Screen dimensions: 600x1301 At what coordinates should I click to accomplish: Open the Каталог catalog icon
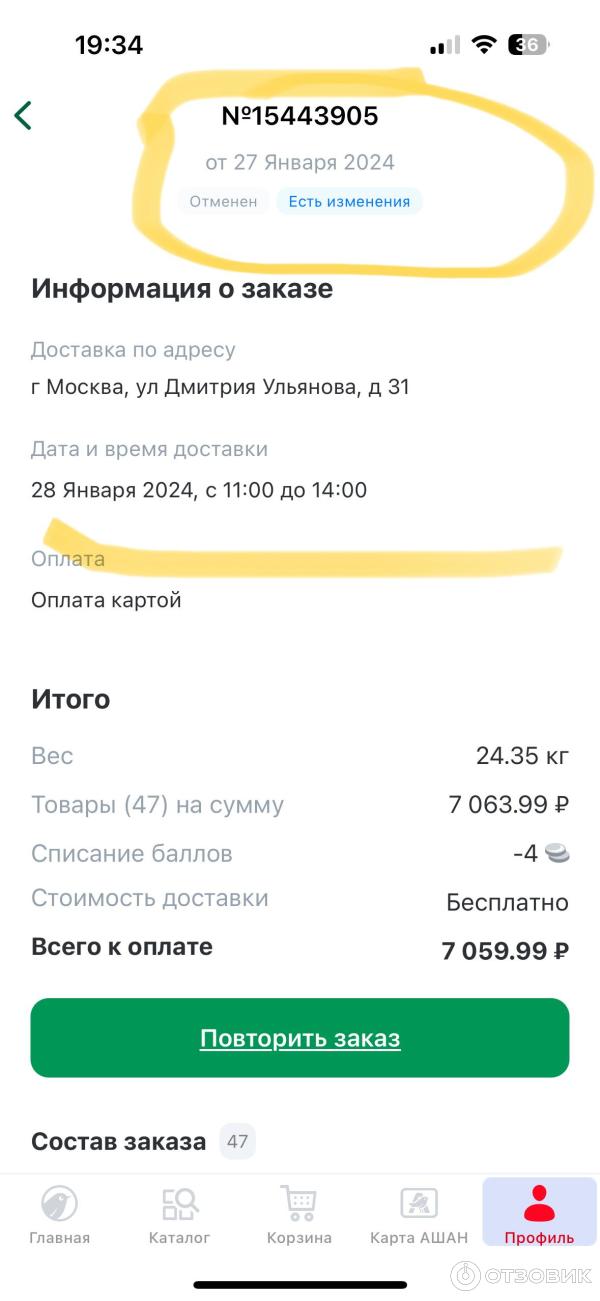point(179,1203)
